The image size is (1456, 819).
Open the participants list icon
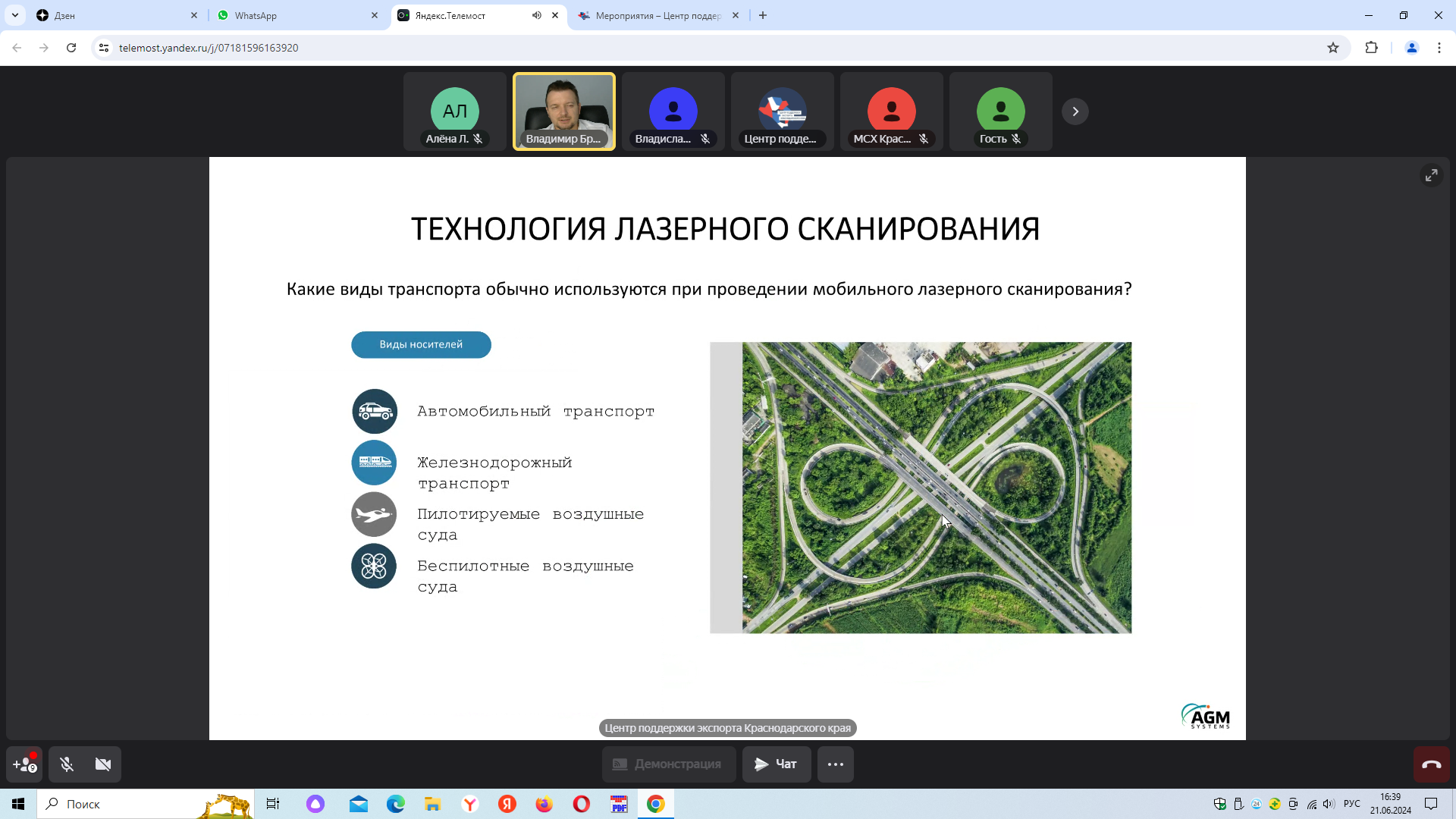pyautogui.click(x=24, y=764)
